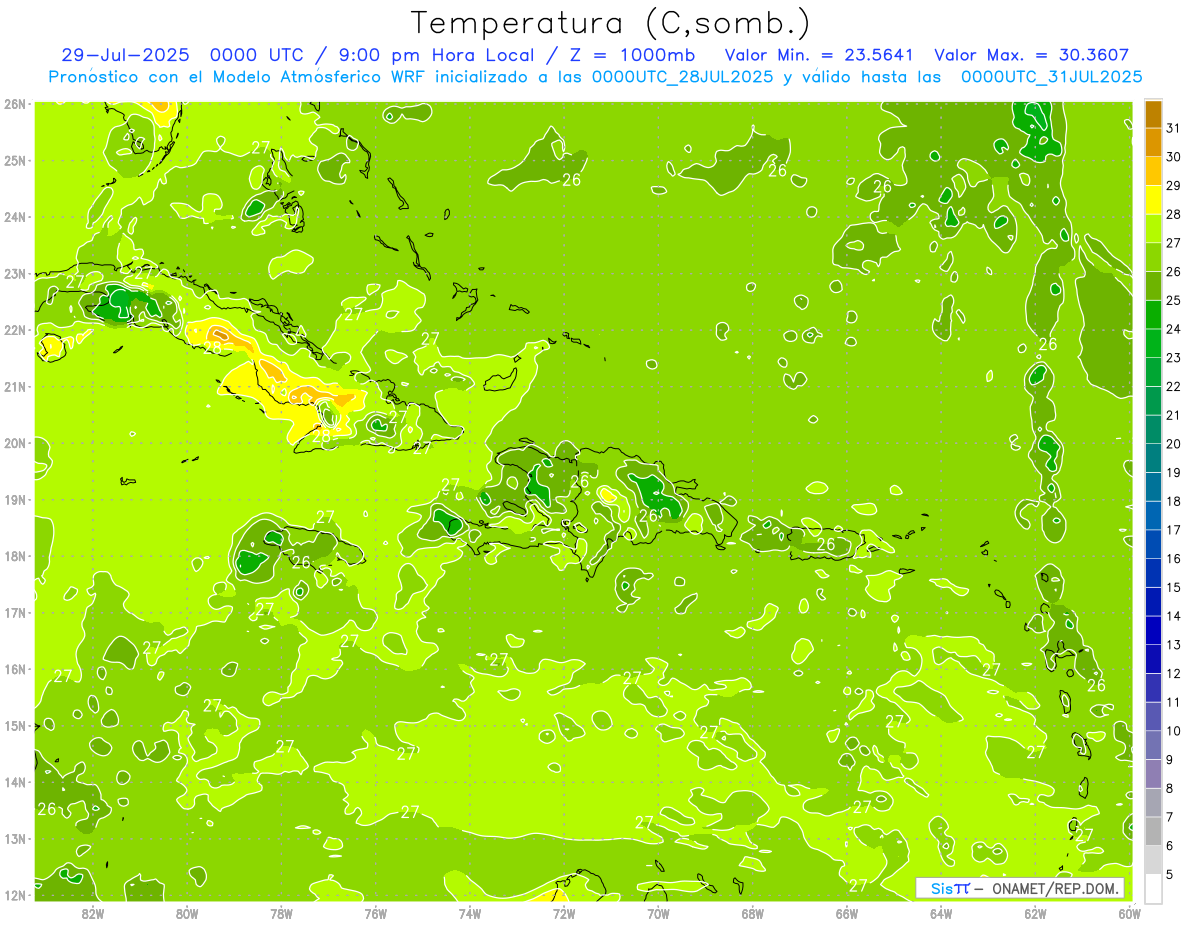Click the 23N latitude axis label
The image size is (1200, 927).
tap(15, 273)
